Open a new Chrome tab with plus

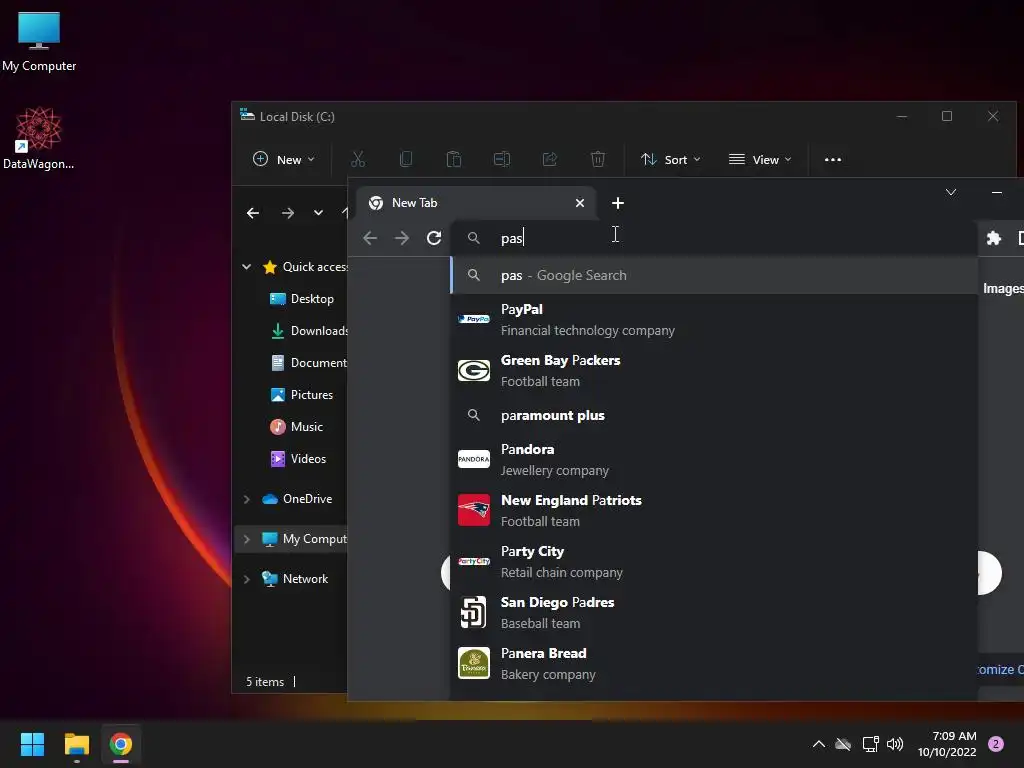[617, 203]
